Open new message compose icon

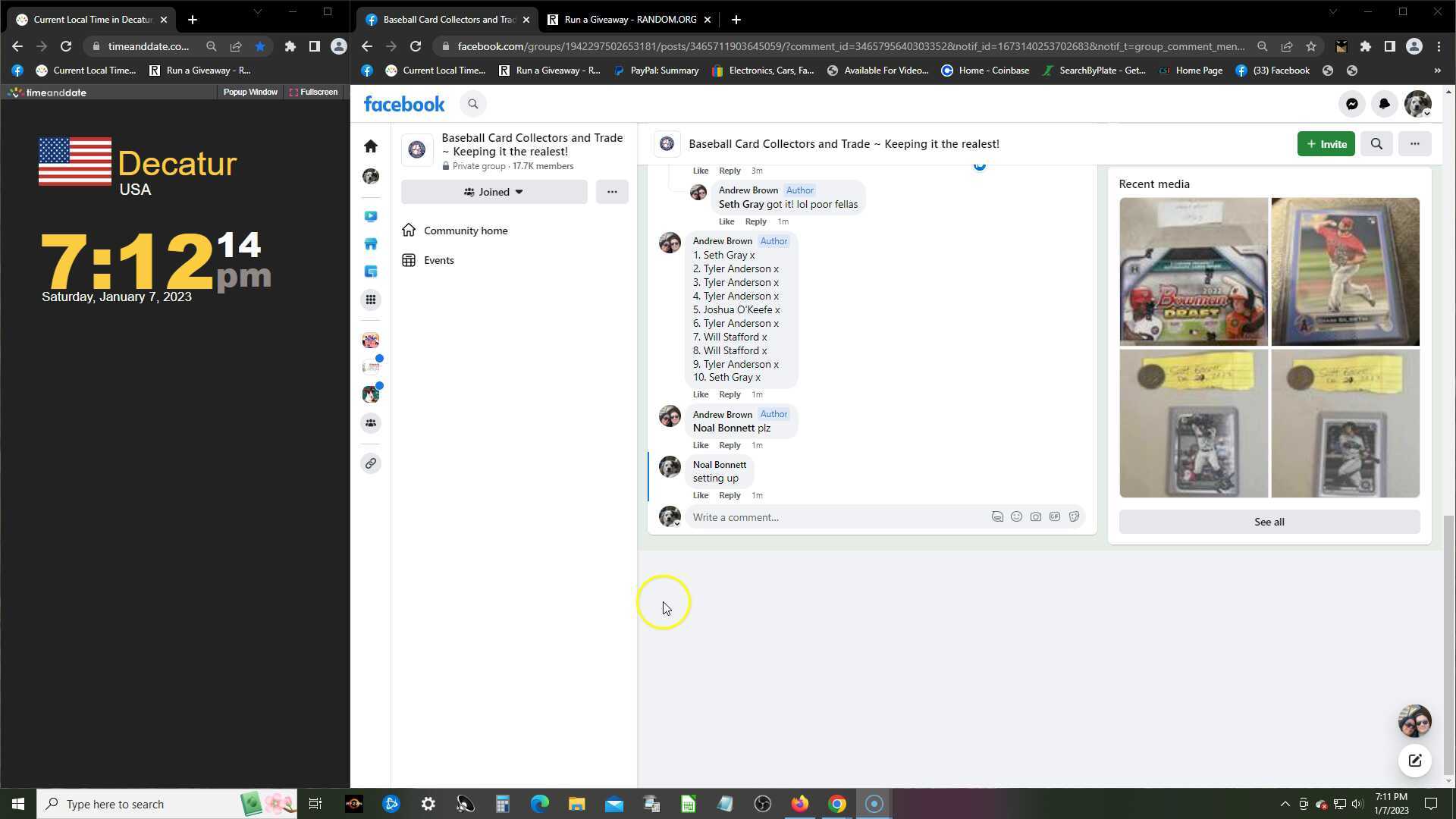tap(1414, 761)
